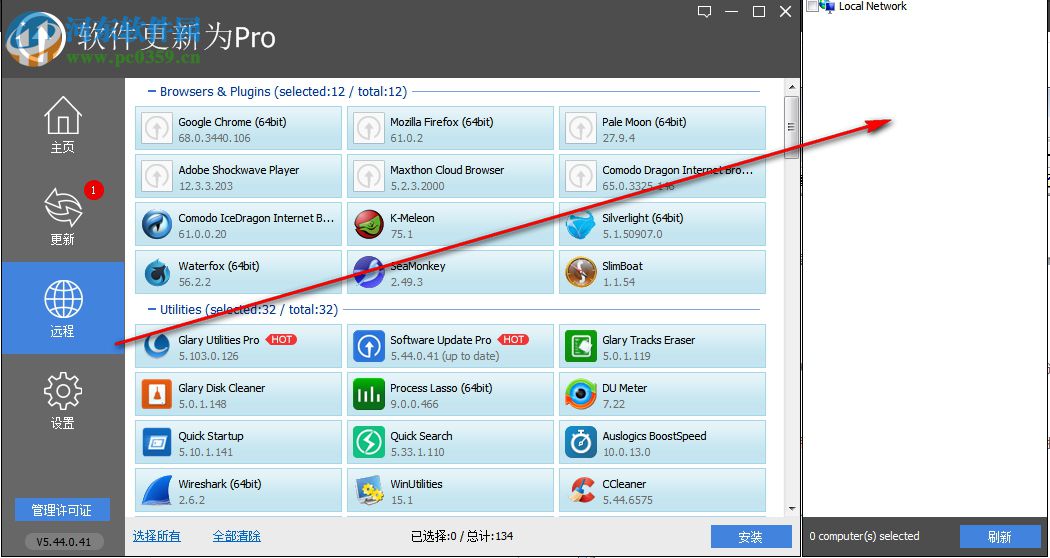Click the Mozilla Firefox (64bit) icon

click(369, 128)
